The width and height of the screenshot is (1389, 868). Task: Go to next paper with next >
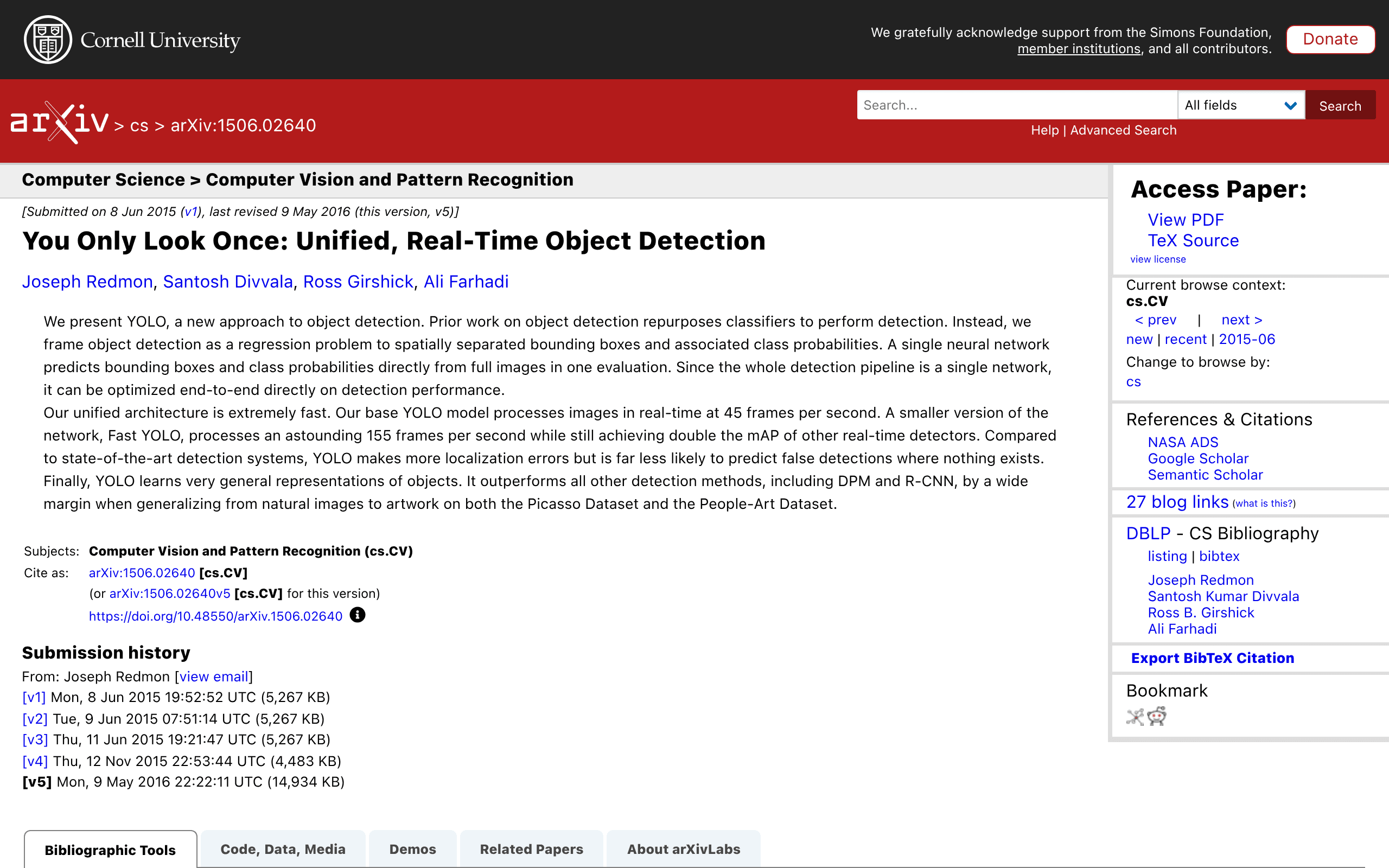point(1241,320)
